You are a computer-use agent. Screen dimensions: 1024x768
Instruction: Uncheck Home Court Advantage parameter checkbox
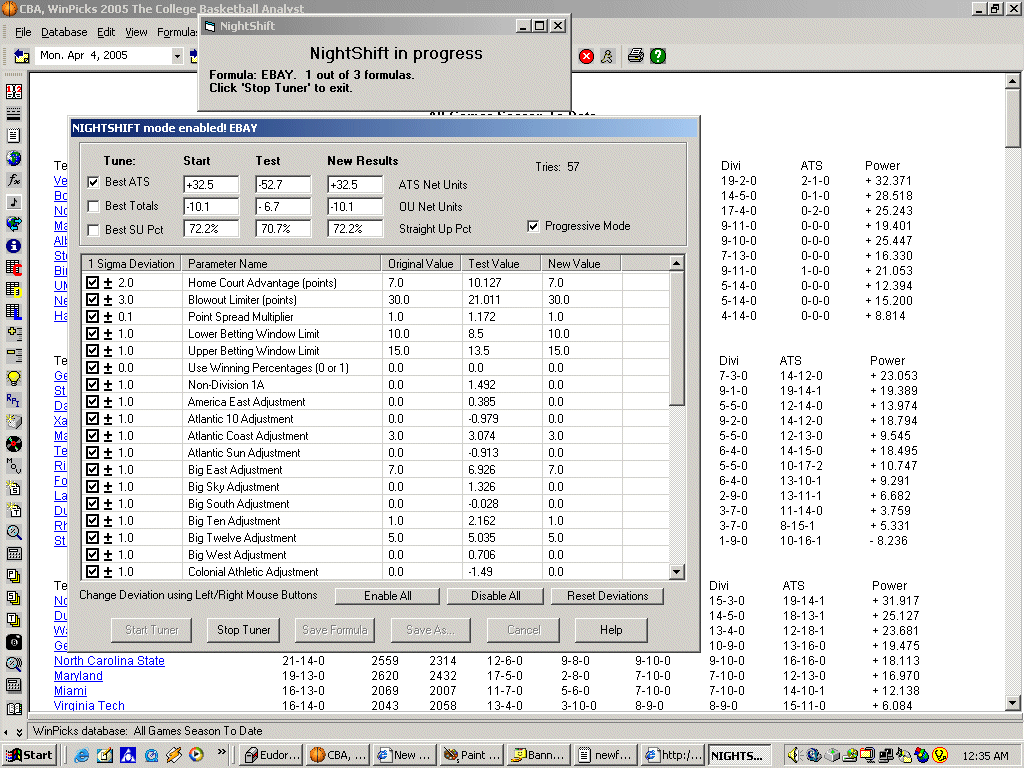click(92, 283)
